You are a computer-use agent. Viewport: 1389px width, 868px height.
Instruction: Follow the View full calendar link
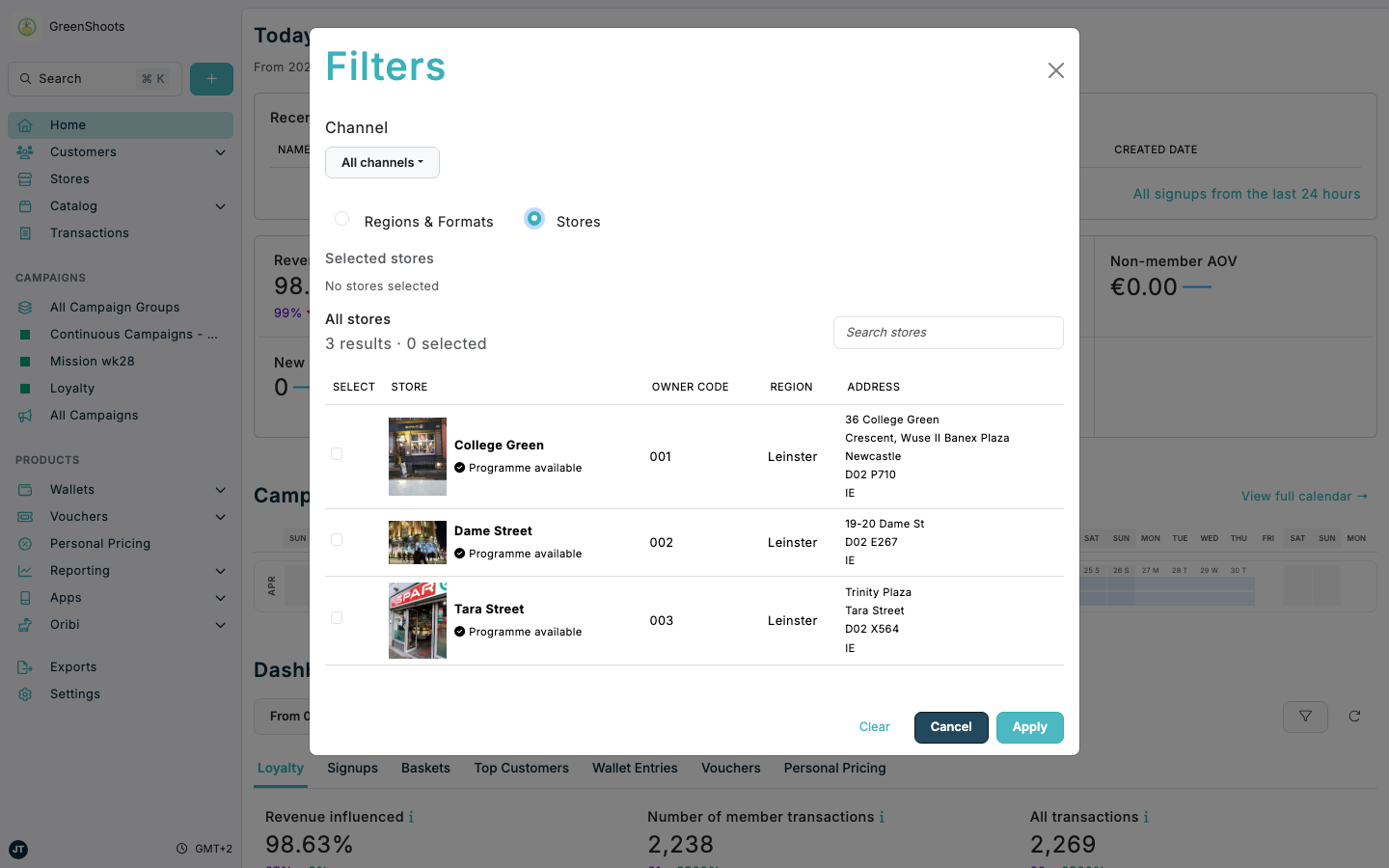[x=1304, y=496]
